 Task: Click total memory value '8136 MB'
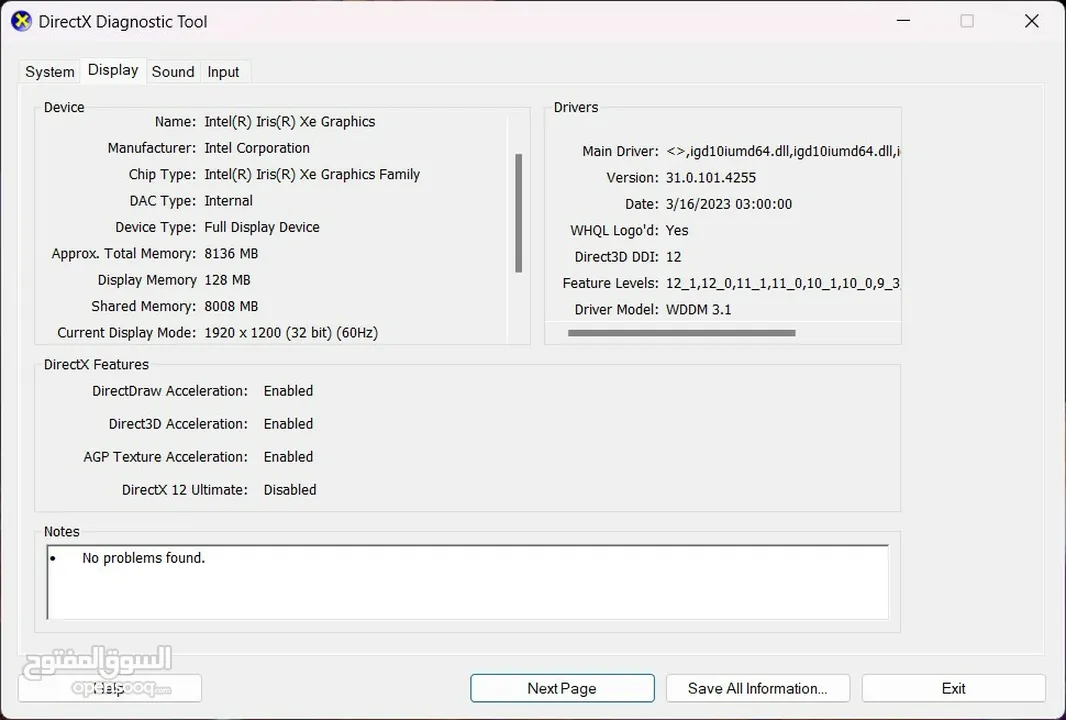pyautogui.click(x=231, y=254)
